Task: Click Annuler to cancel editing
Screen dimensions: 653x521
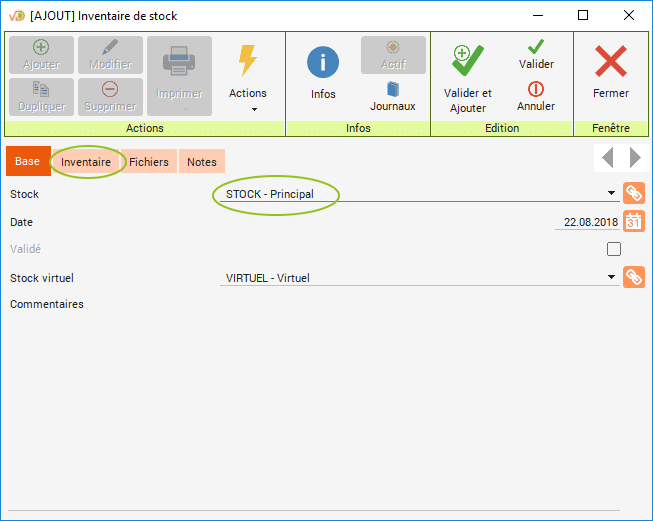Action: pos(536,96)
